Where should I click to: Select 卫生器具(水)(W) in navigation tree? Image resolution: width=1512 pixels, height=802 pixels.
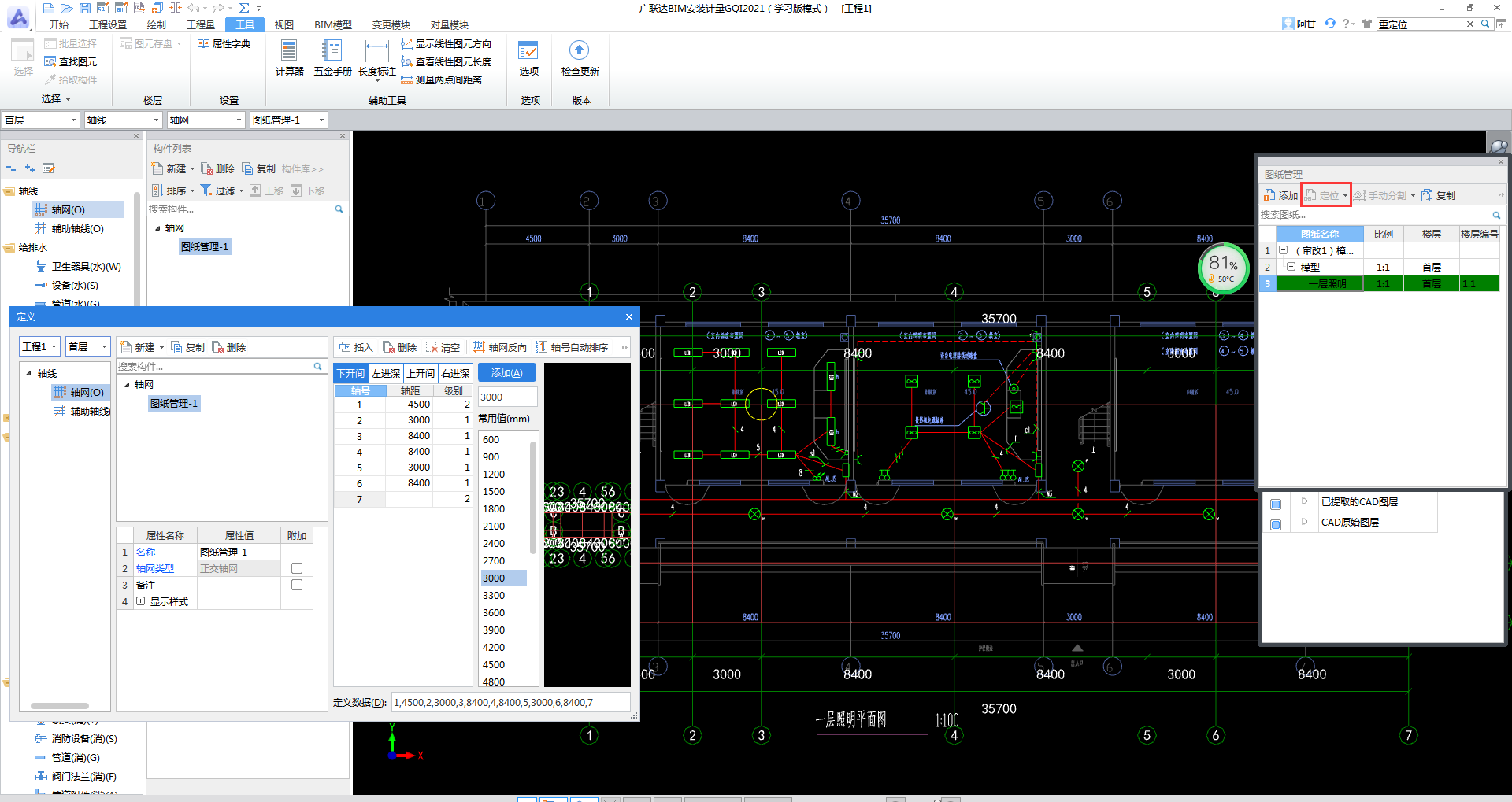79,267
